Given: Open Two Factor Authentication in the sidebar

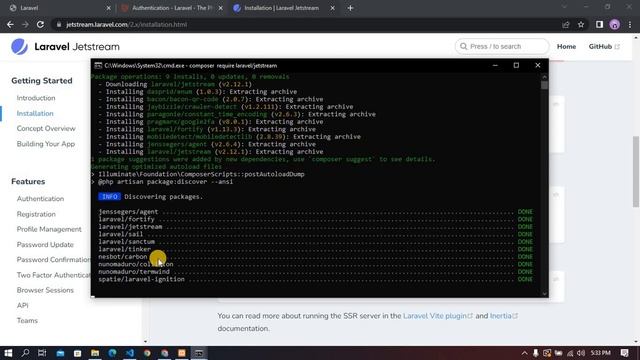Looking at the screenshot, I should [53, 275].
